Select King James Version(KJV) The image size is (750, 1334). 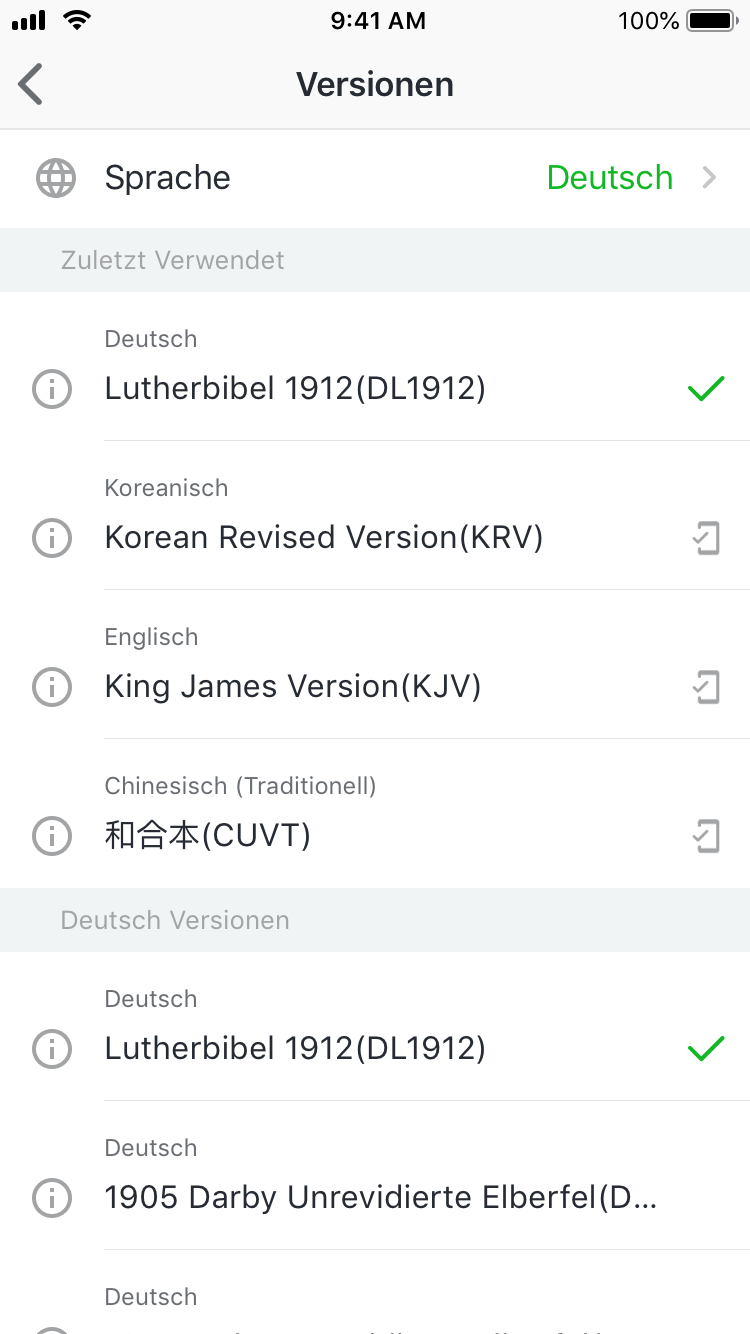point(293,687)
